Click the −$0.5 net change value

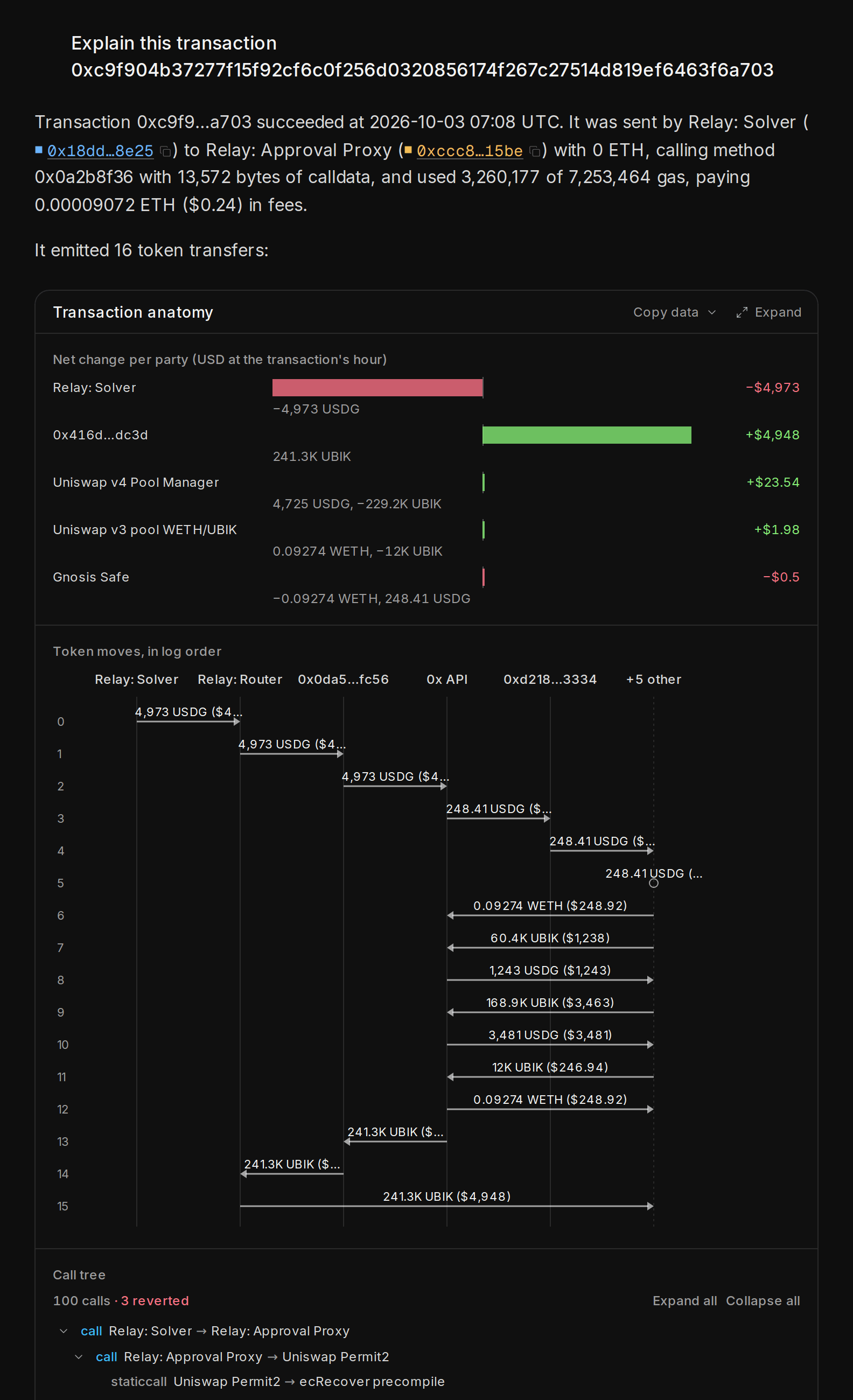click(781, 577)
